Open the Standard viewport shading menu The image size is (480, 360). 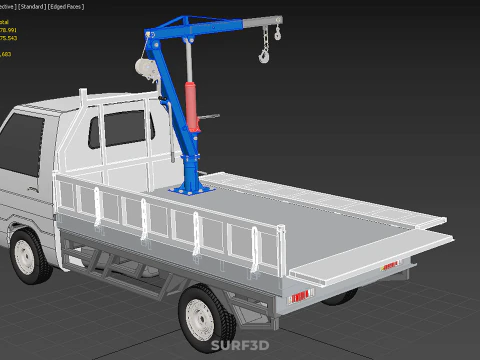32,7
